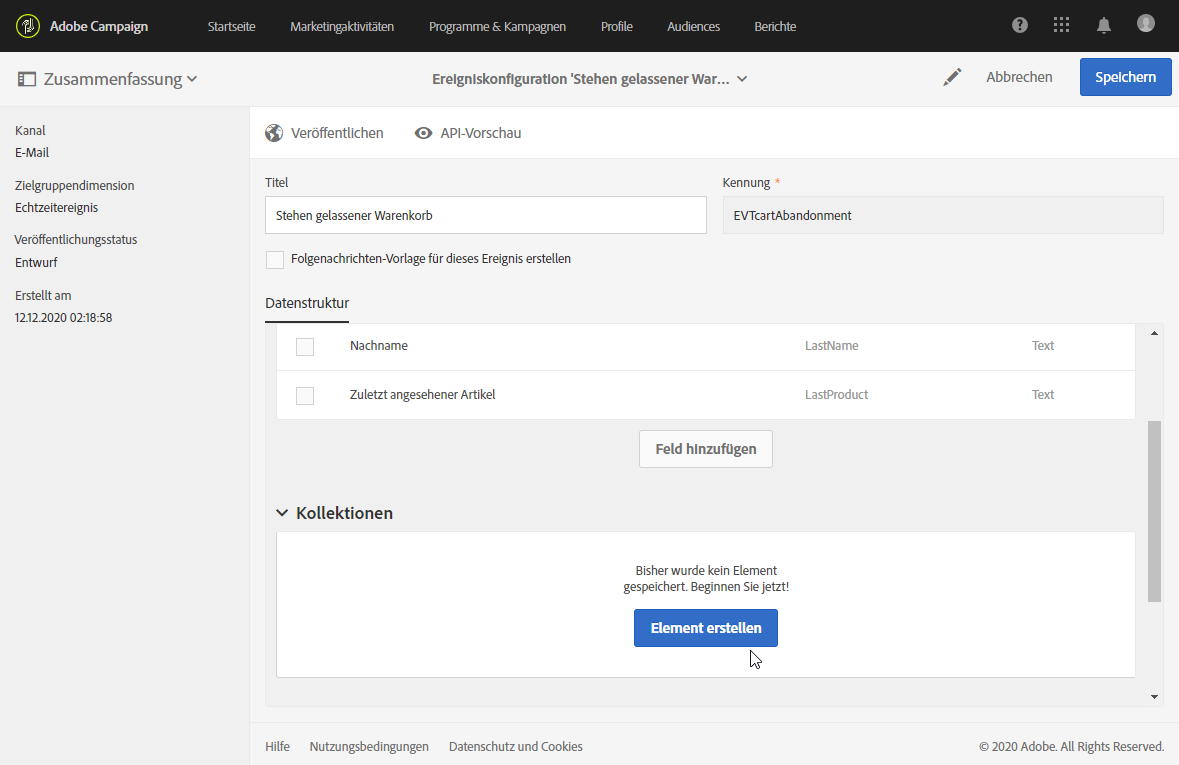Click the Veröffentlichen globe icon

[274, 133]
